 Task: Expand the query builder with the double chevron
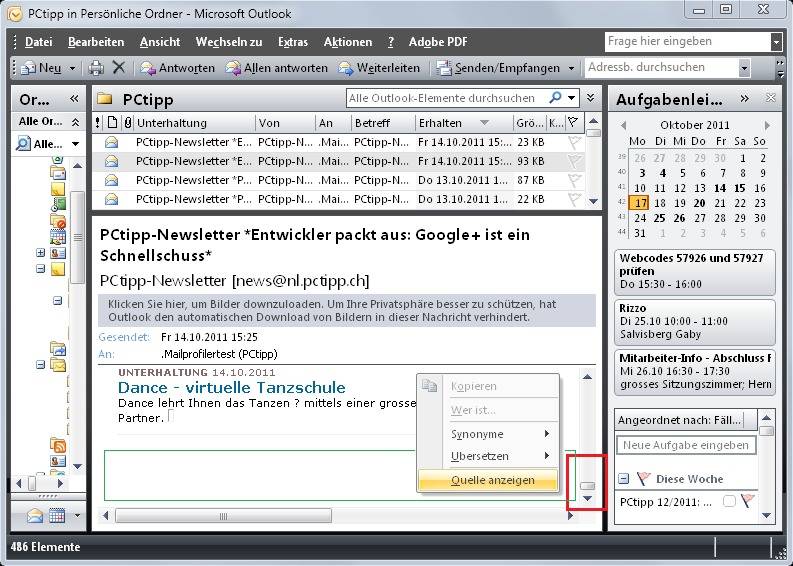[590, 98]
